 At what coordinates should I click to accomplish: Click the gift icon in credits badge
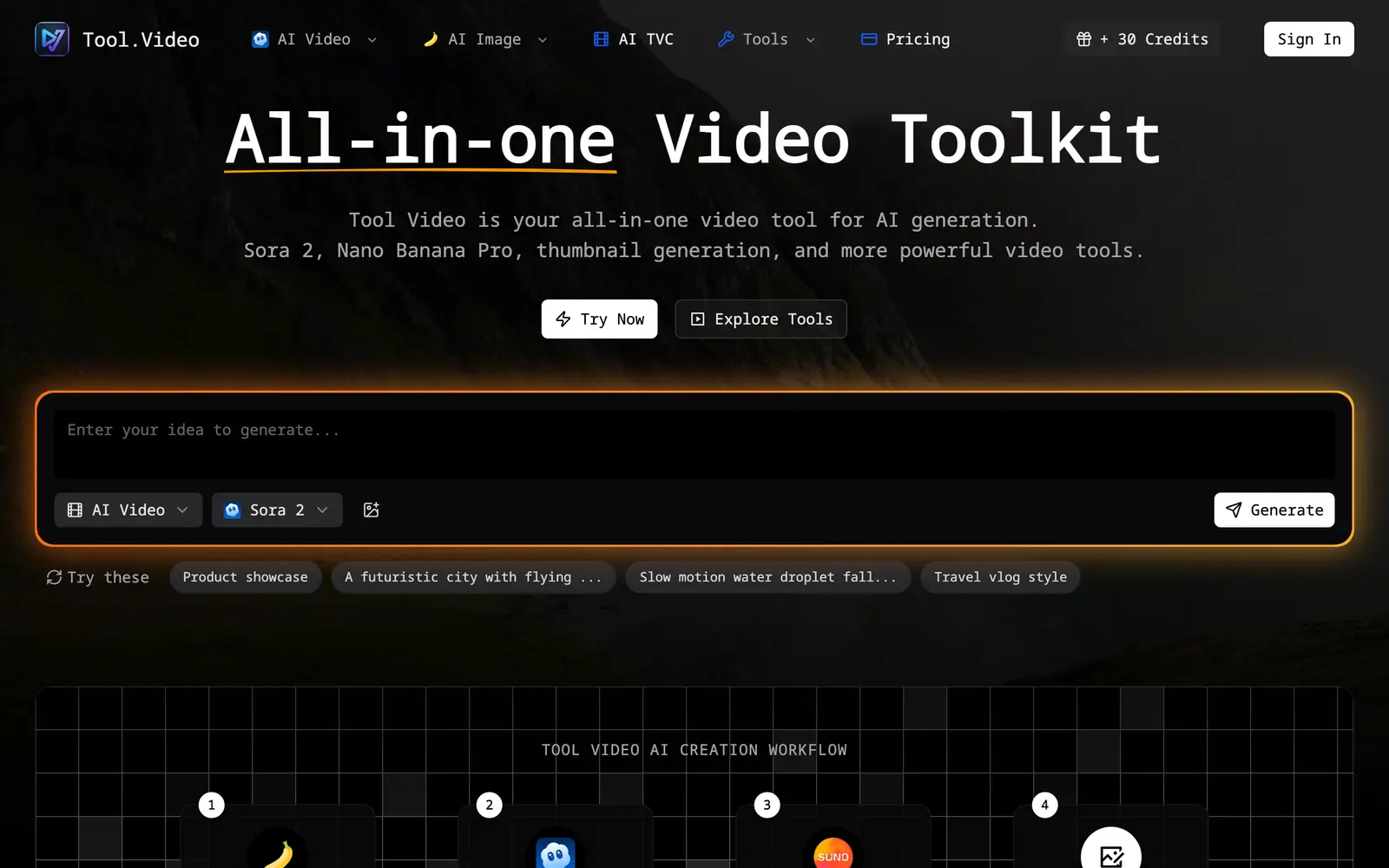coord(1084,39)
